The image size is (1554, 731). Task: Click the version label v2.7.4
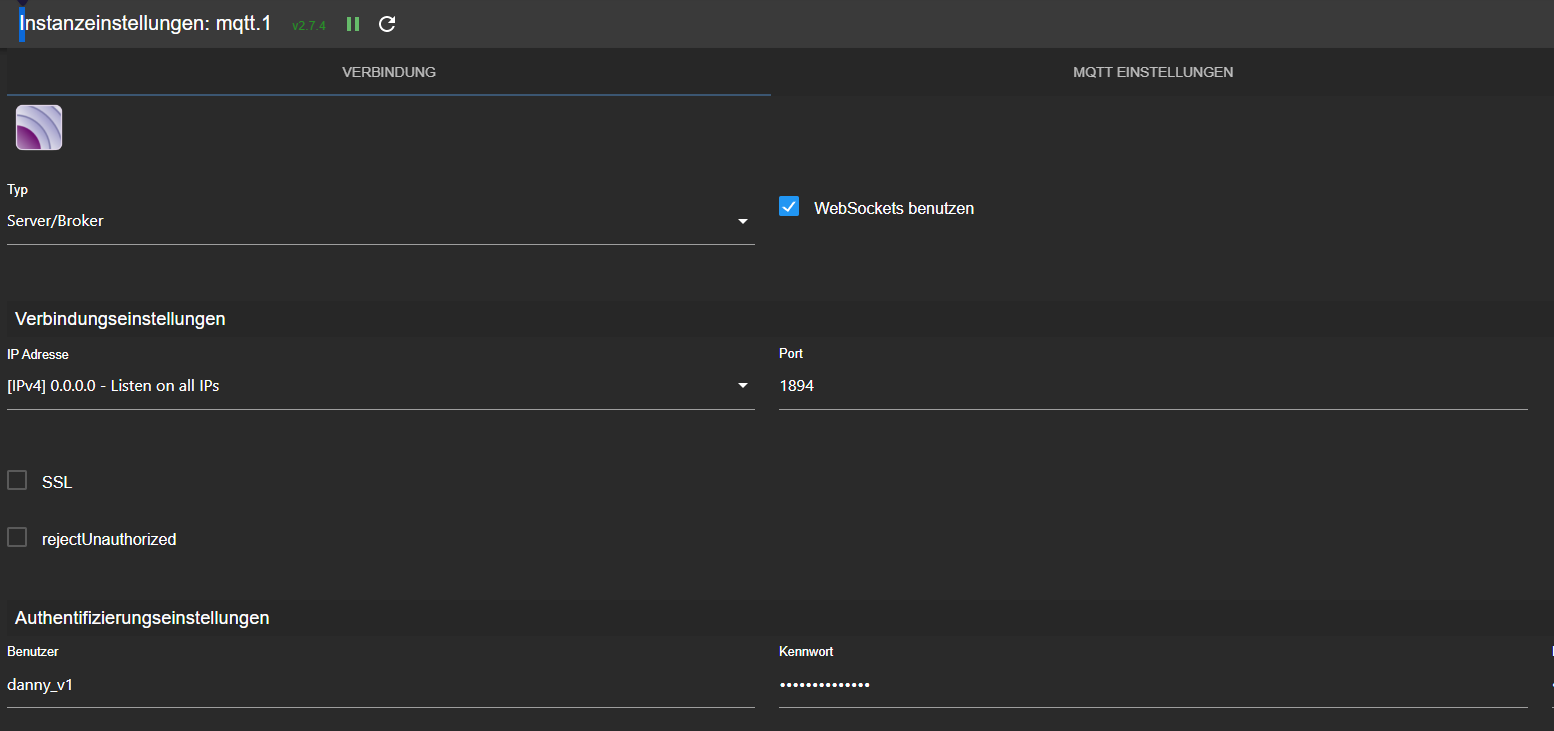[x=309, y=26]
